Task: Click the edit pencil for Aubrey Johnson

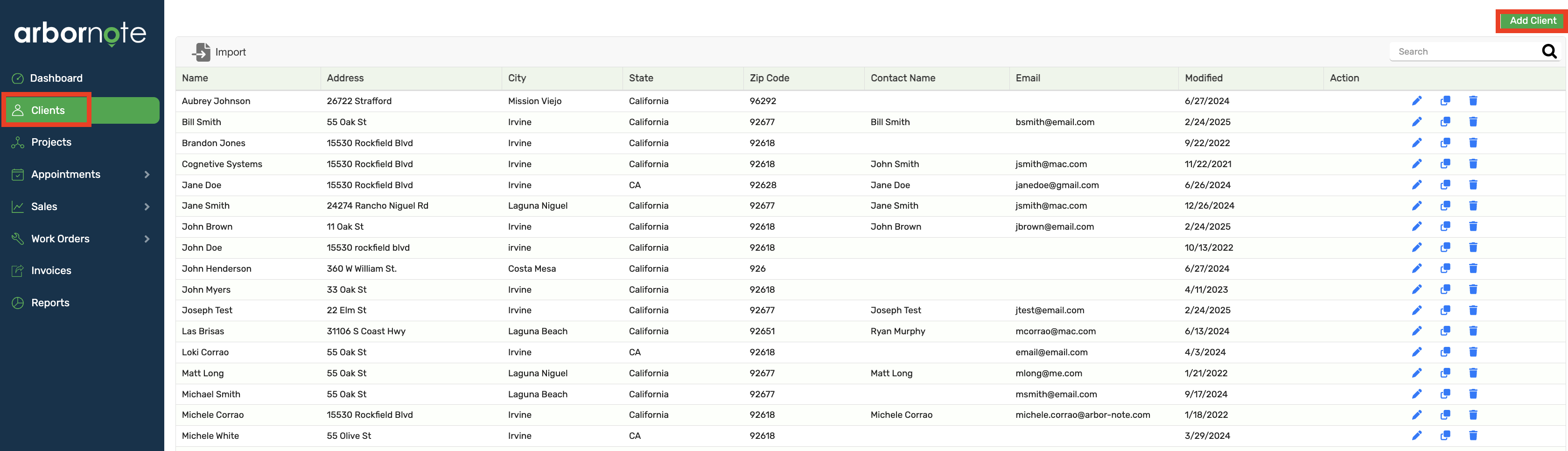Action: pyautogui.click(x=1416, y=101)
